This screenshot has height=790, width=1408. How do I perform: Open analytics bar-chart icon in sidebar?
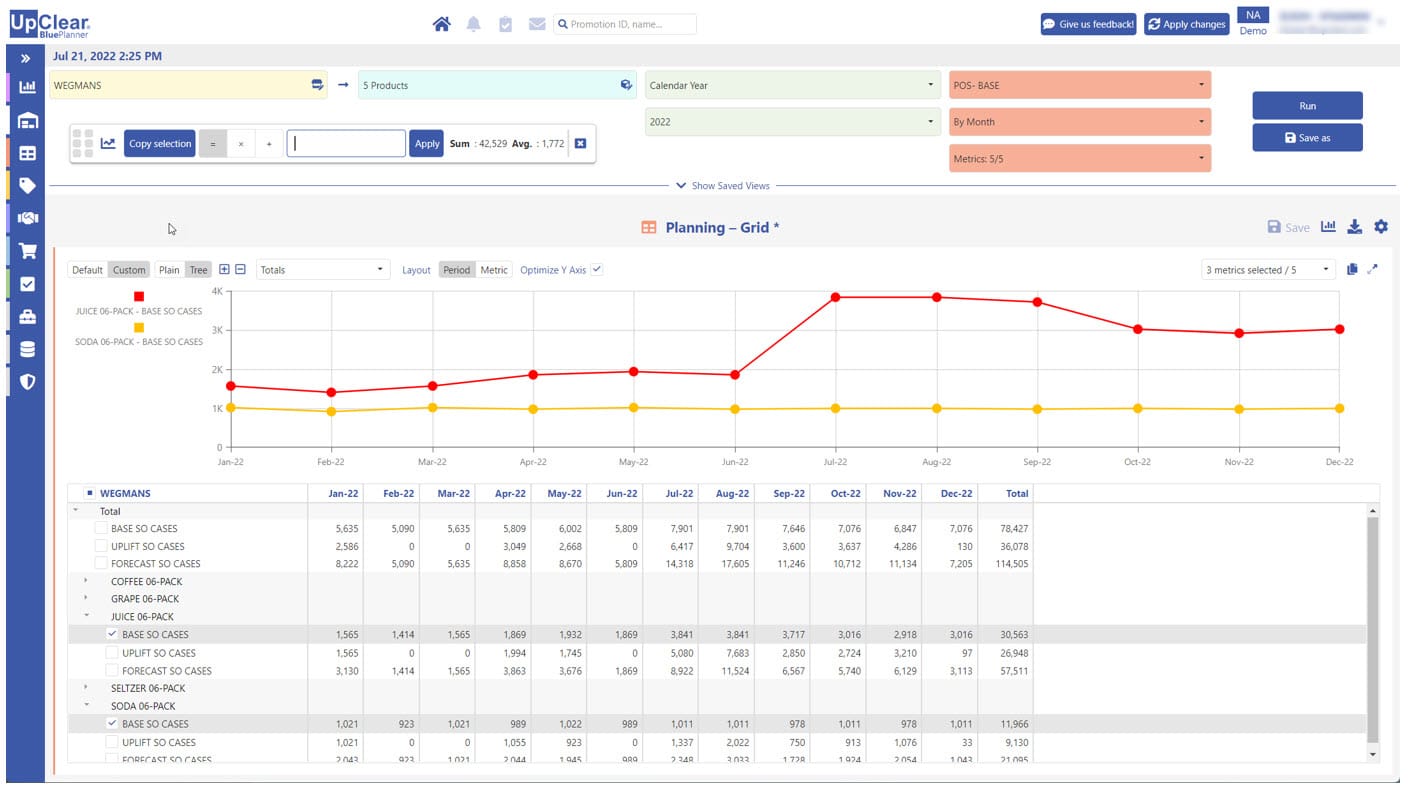[27, 88]
